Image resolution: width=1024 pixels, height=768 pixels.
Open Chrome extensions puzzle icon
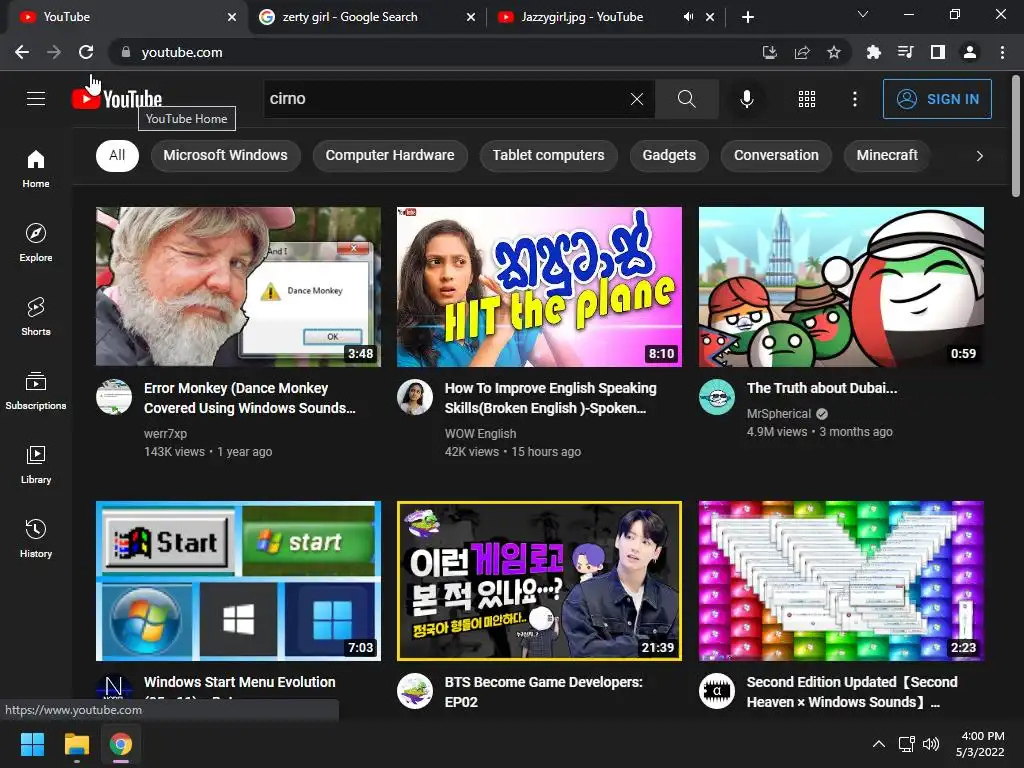(x=873, y=52)
